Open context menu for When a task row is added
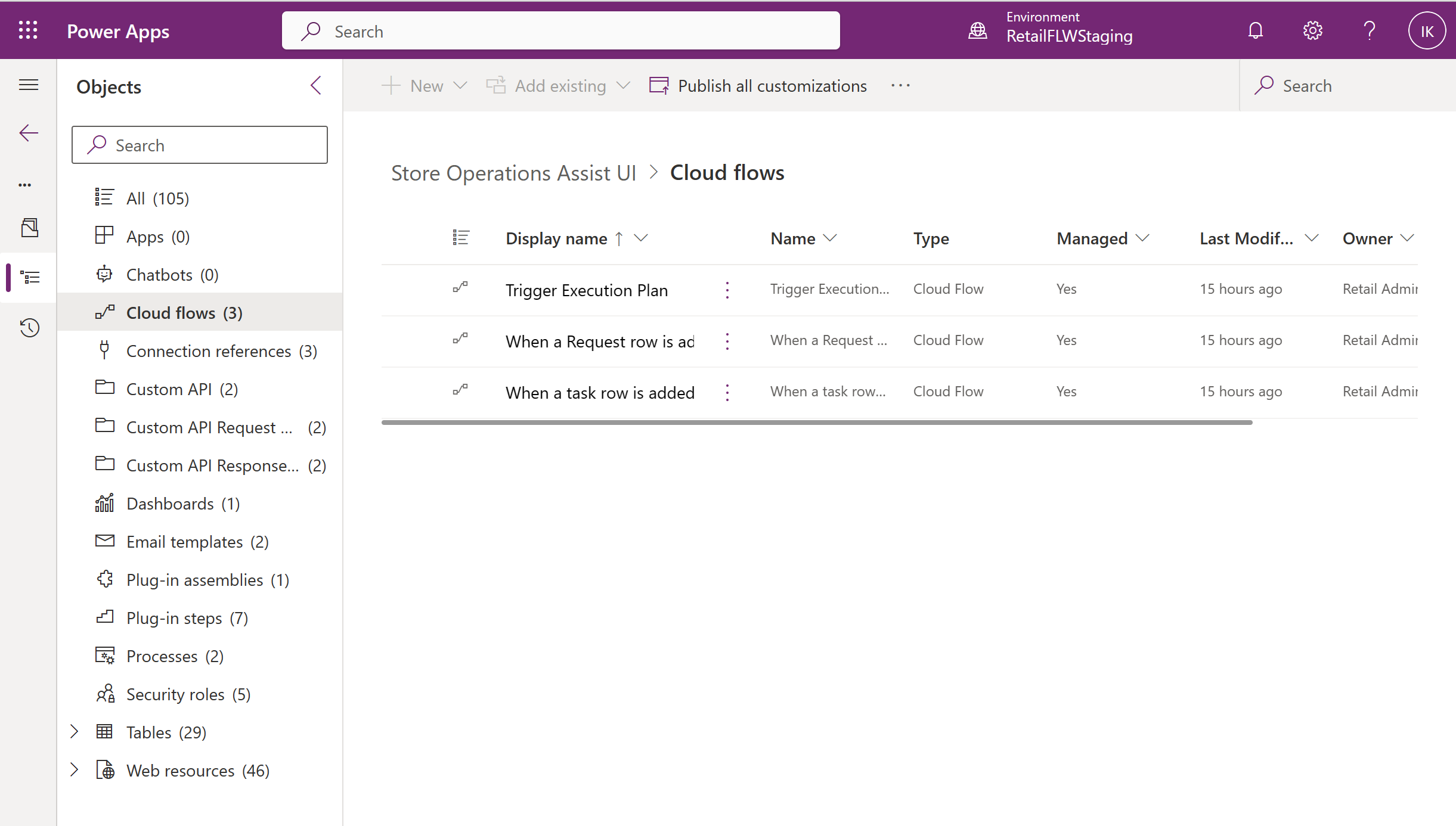The height and width of the screenshot is (826, 1456). point(727,391)
